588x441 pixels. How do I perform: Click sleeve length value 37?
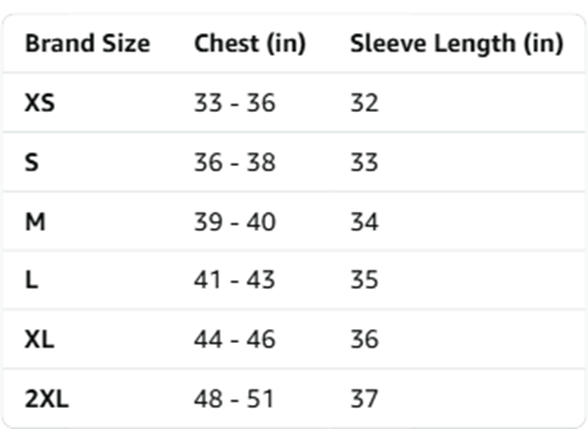coord(364,398)
